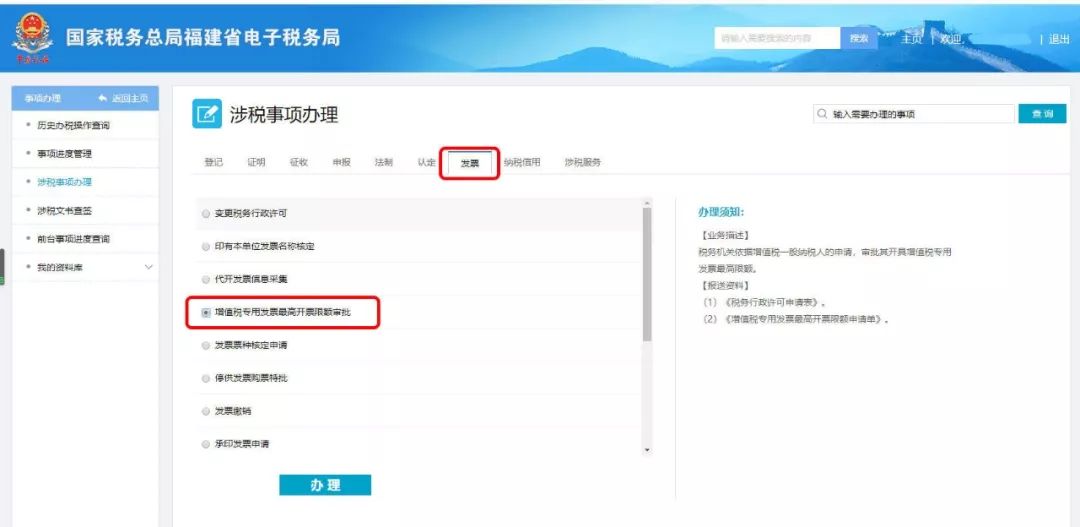The width and height of the screenshot is (1080, 527).
Task: Click the green handle on left screen edge
Action: click(x=3, y=265)
